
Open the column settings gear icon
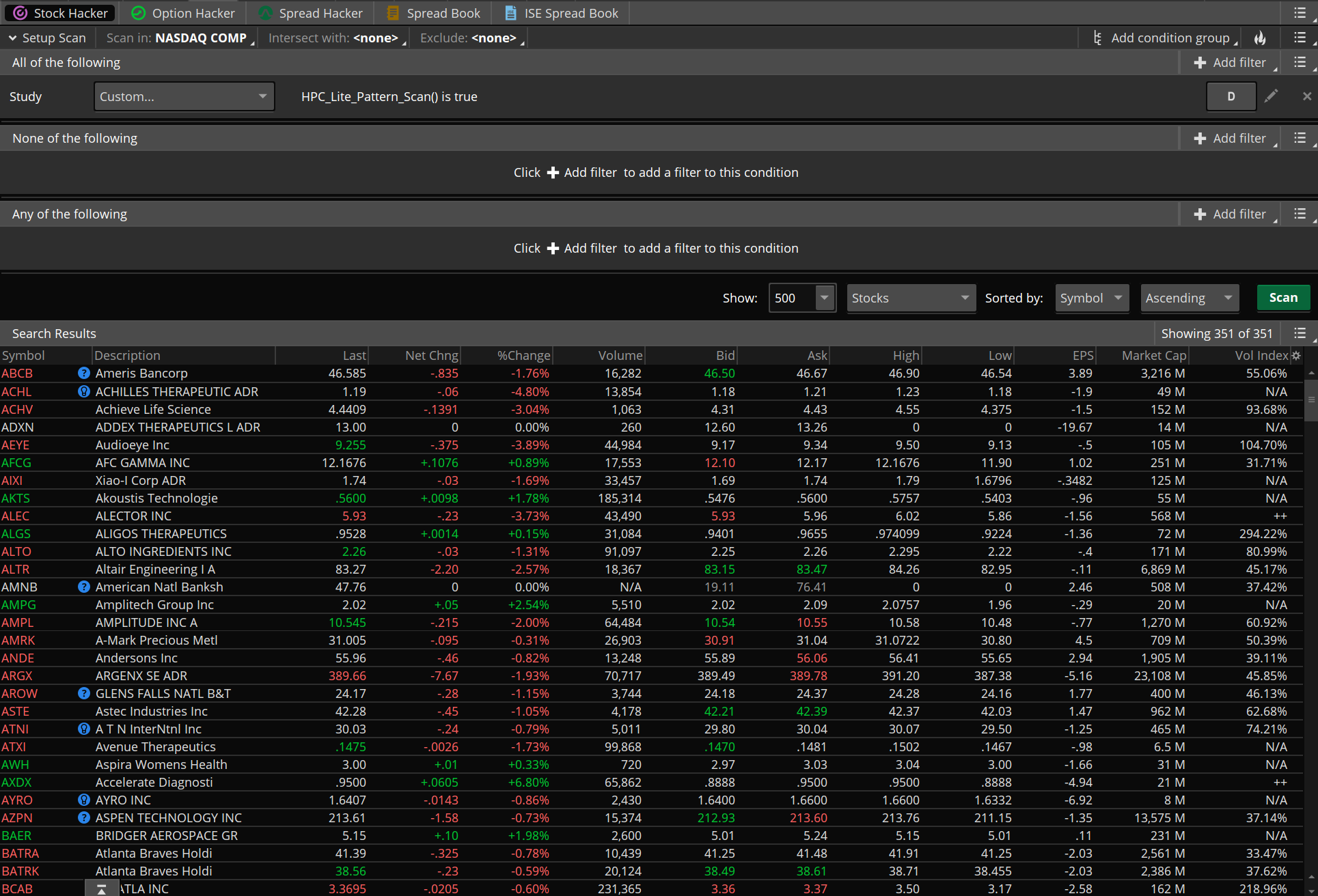coord(1295,355)
